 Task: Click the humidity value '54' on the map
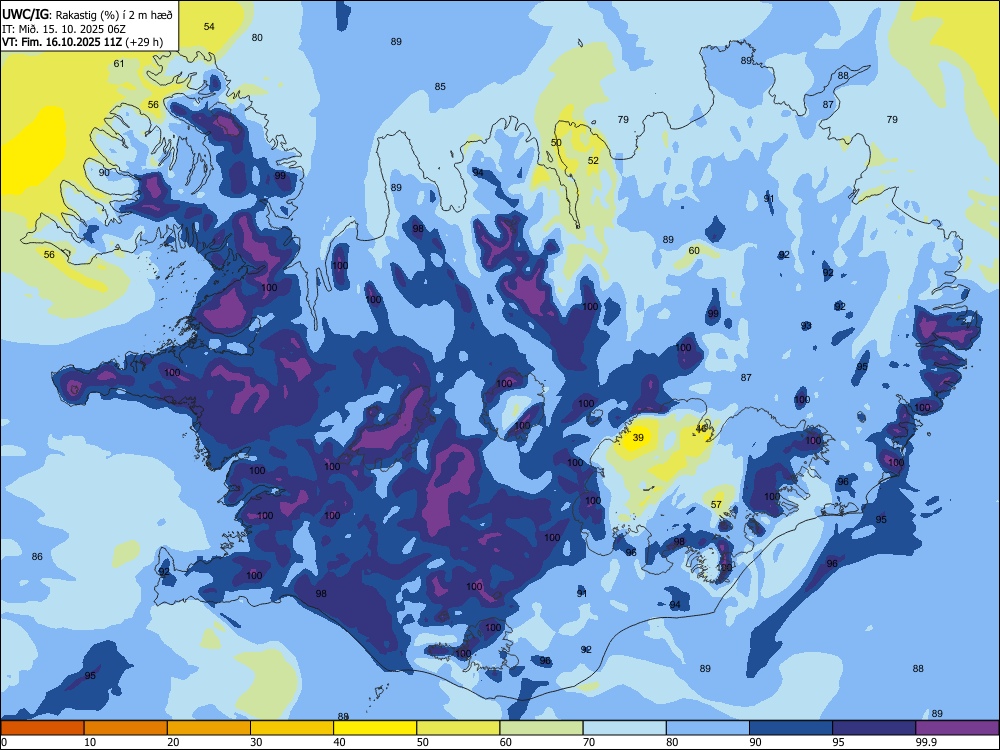point(209,26)
